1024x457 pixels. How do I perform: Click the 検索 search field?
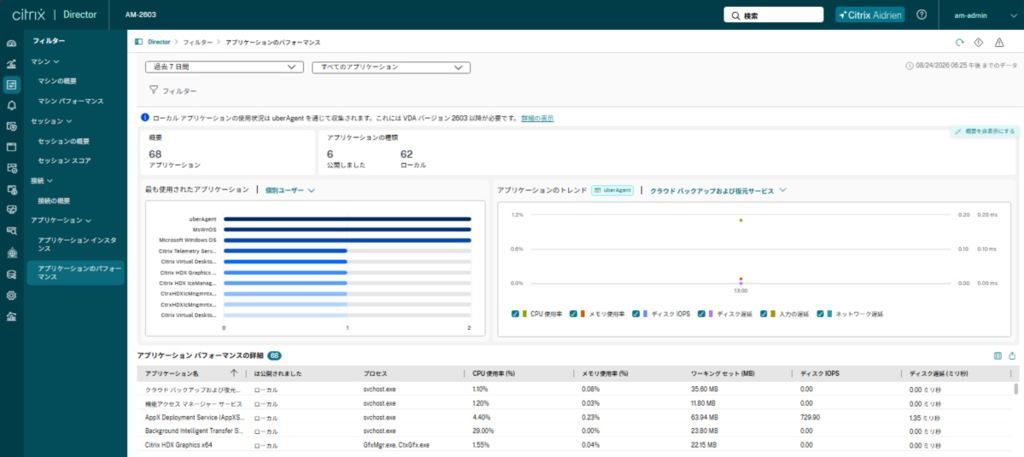tap(774, 15)
